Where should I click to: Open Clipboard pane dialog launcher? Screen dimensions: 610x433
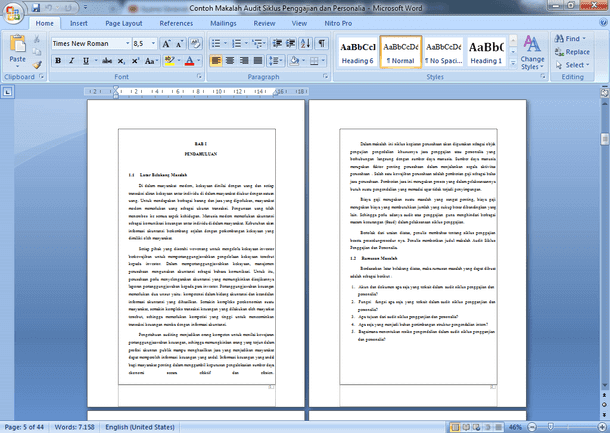point(42,77)
